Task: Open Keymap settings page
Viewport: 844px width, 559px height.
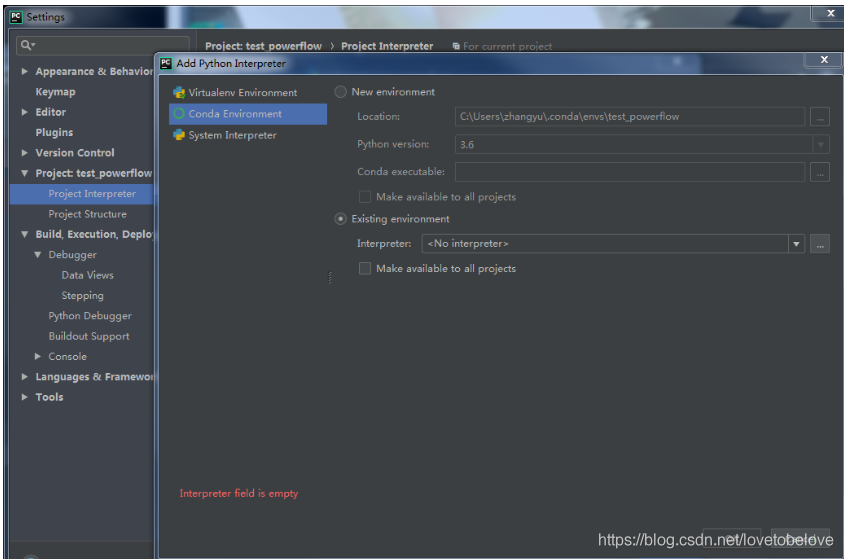Action: (x=55, y=92)
